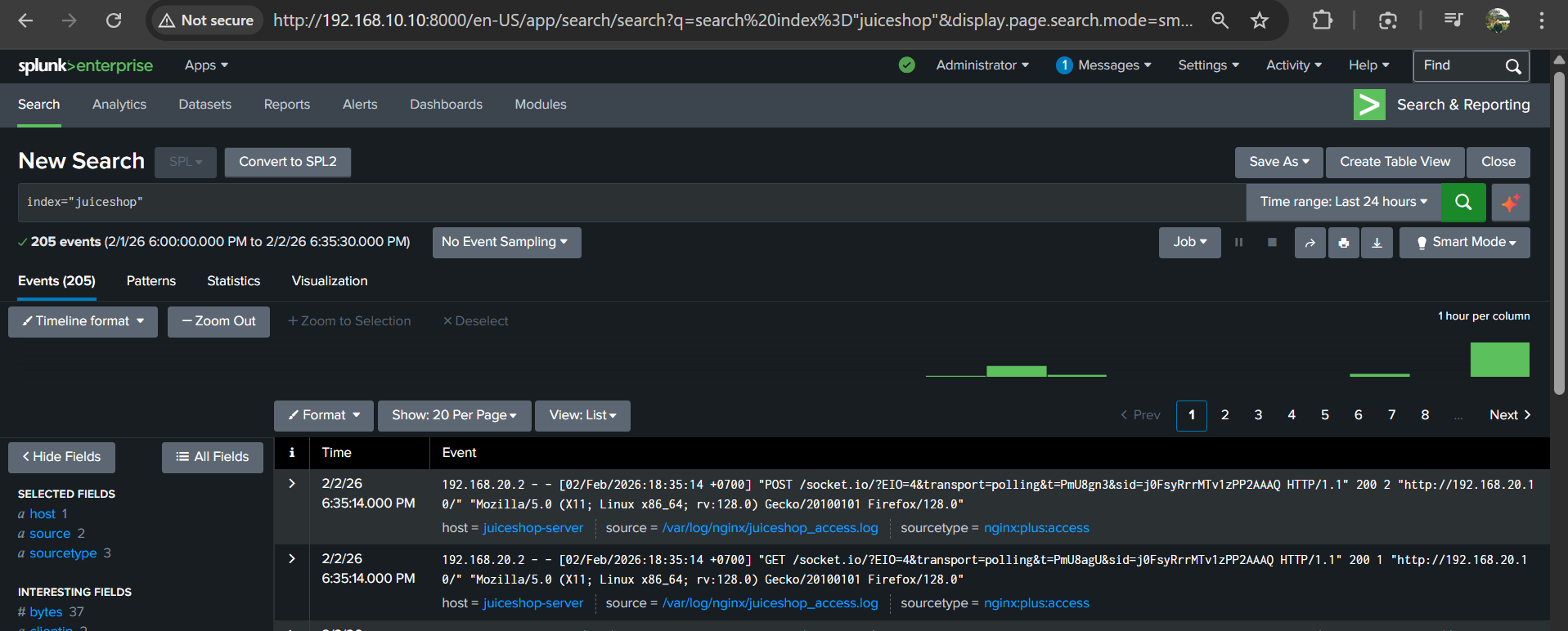
Task: Open the Dashboards navigation tab
Action: coord(446,105)
